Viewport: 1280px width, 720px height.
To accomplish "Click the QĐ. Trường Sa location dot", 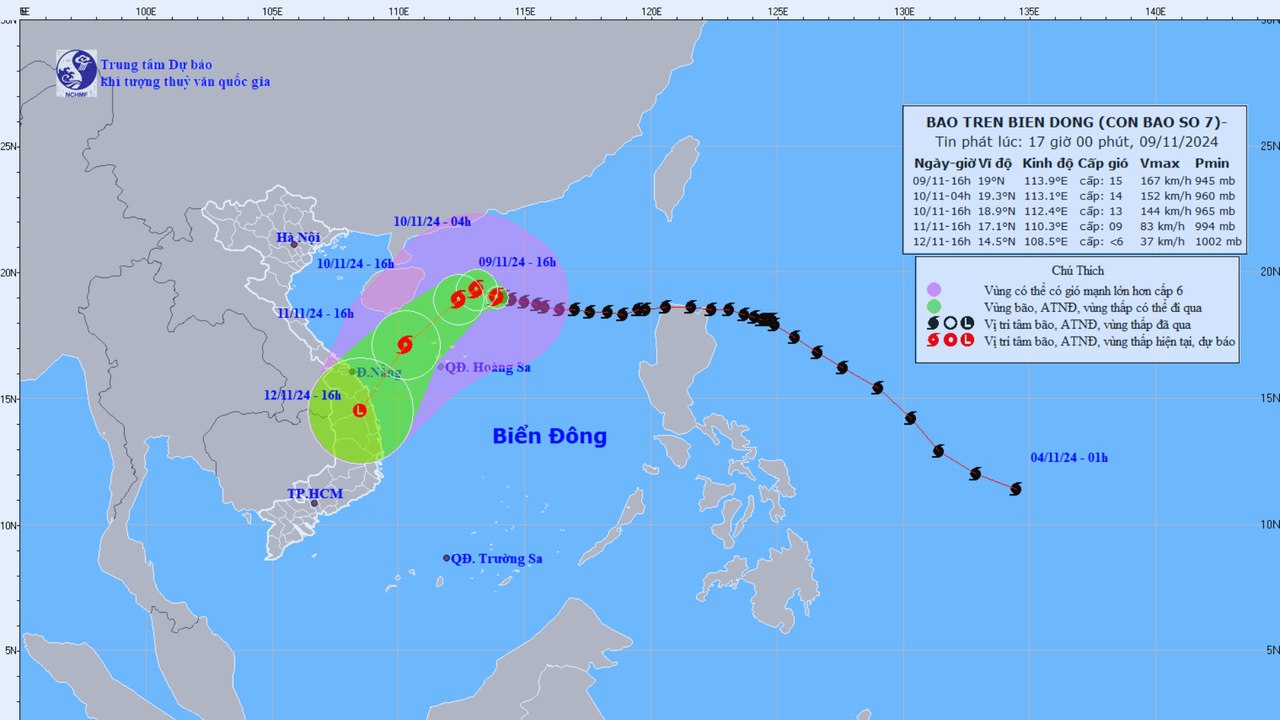I will coord(446,558).
